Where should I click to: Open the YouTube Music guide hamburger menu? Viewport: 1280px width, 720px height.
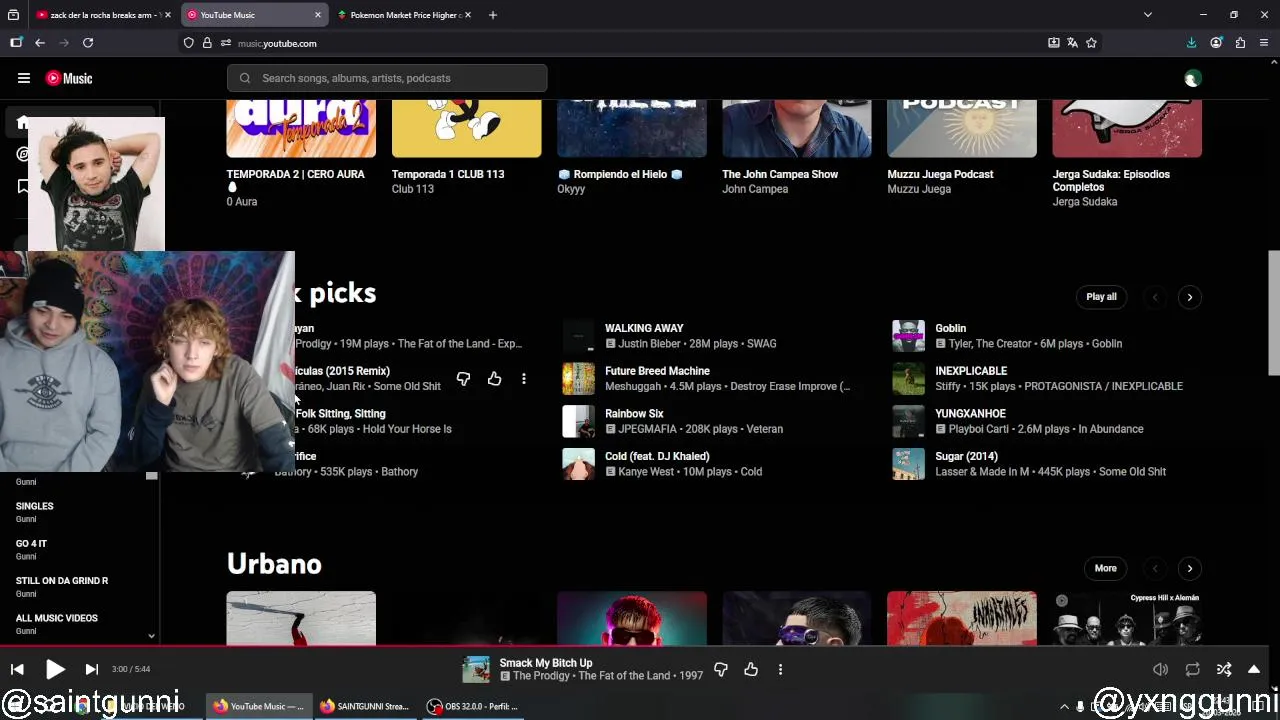coord(23,78)
